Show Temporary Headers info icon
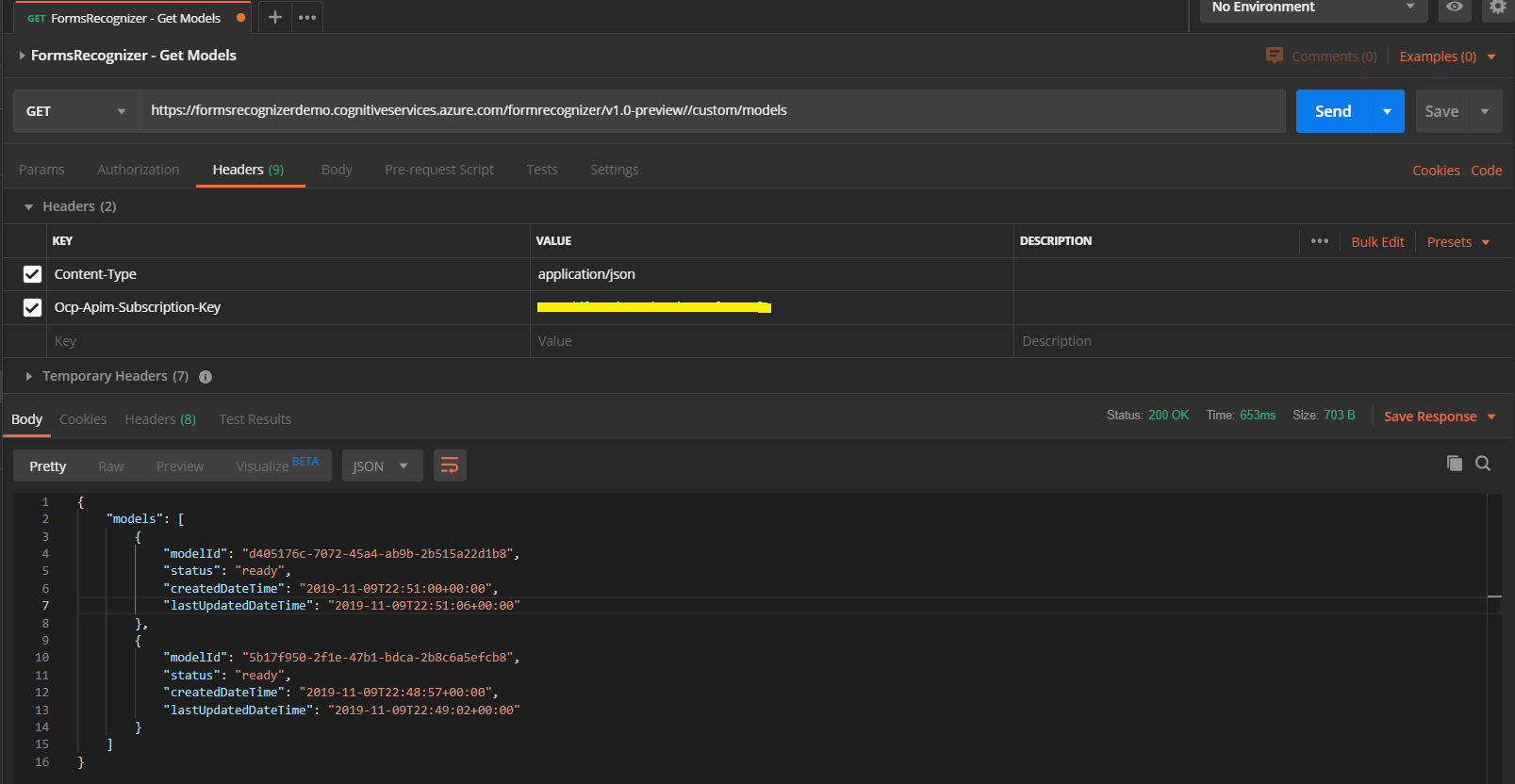The height and width of the screenshot is (784, 1515). (x=206, y=377)
